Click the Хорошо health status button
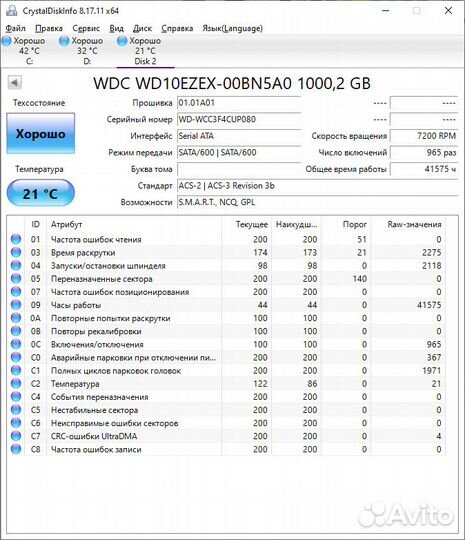The height and width of the screenshot is (540, 465). (41, 134)
